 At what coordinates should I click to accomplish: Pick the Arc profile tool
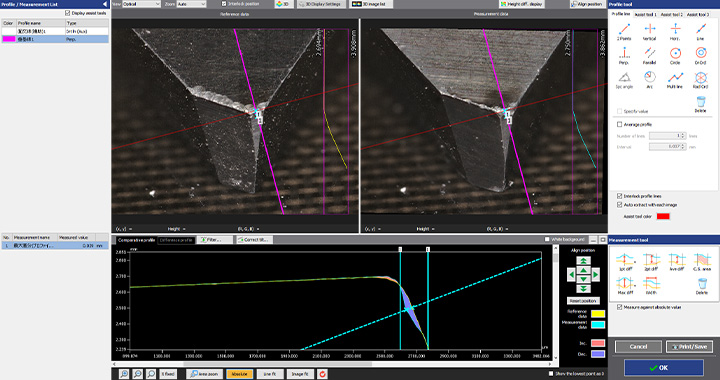pos(650,80)
